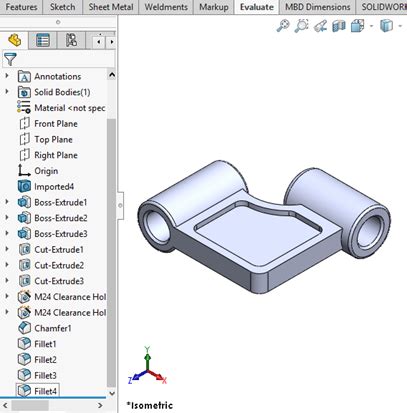Click the manager tabs left arrow
Screen dimensions: 407x413
click(99, 42)
